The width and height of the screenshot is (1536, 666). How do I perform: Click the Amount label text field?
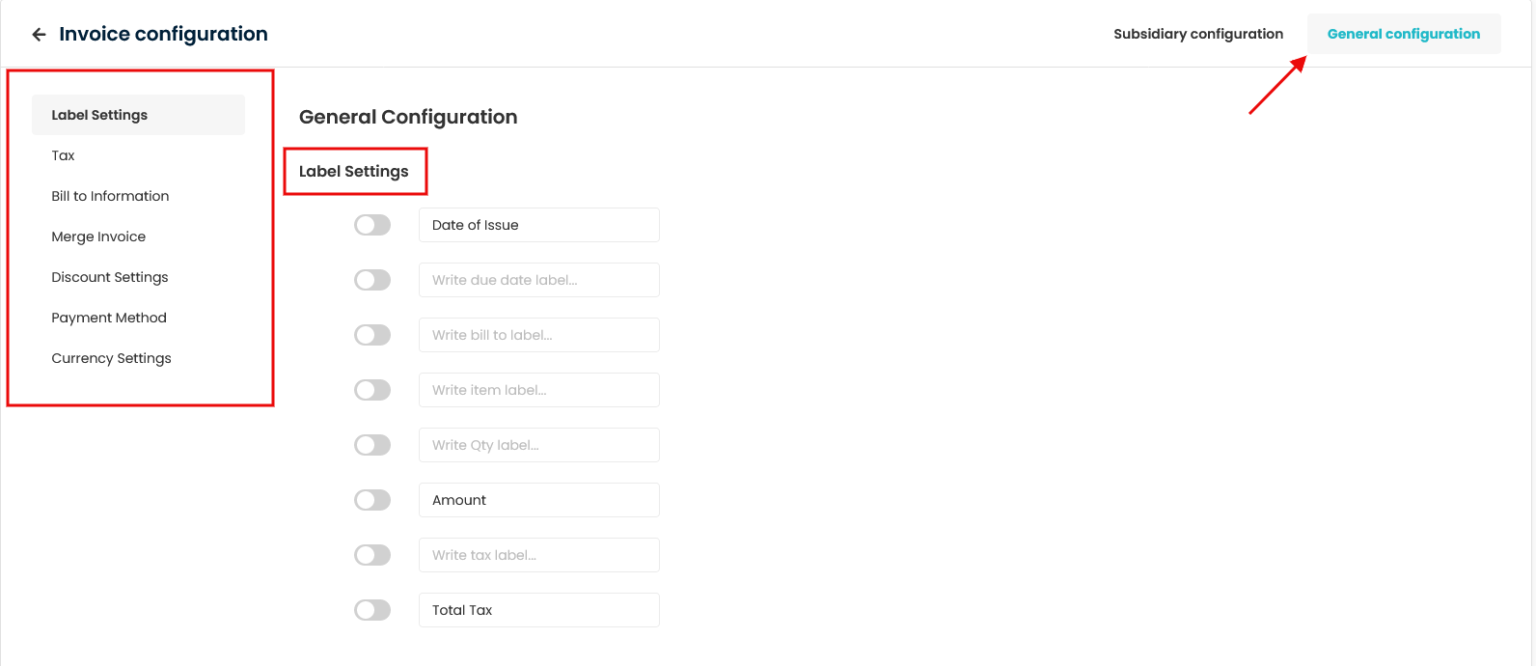538,499
